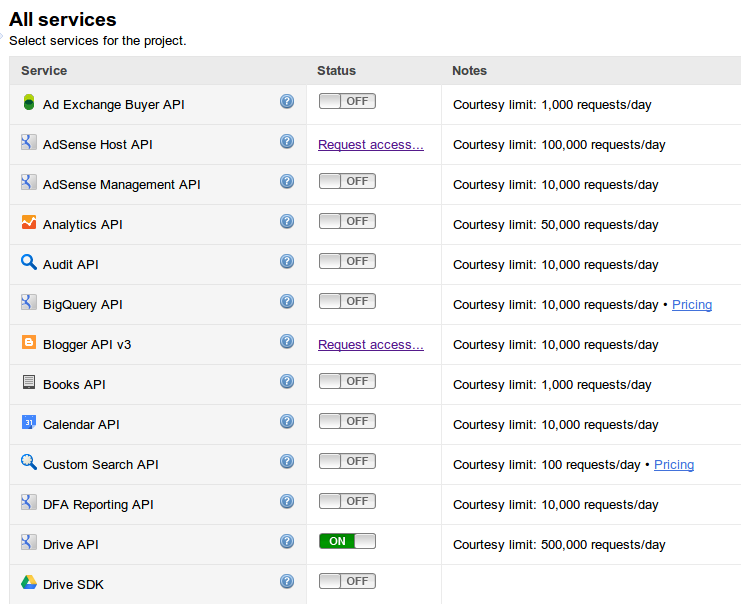This screenshot has height=604, width=741.
Task: Open help for Calendar API
Action: [x=287, y=421]
